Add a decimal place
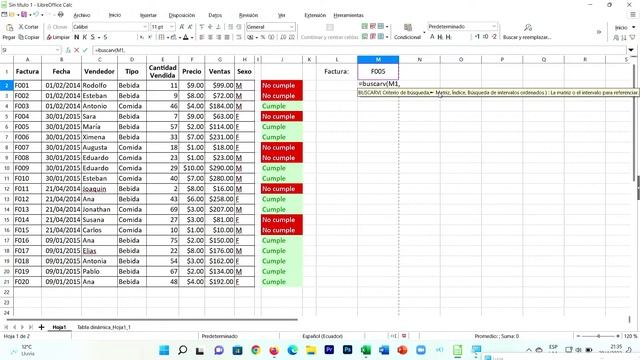 coord(283,37)
